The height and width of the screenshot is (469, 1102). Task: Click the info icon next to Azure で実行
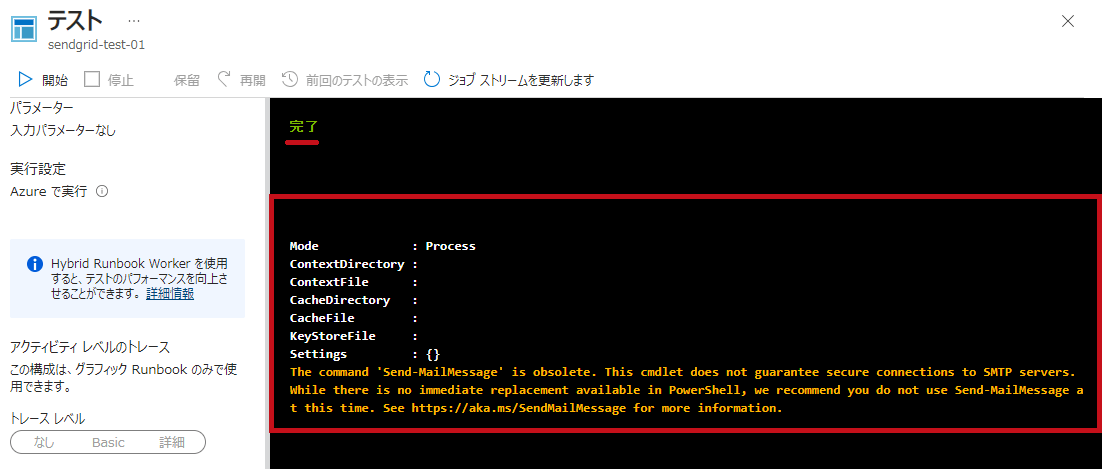[101, 191]
